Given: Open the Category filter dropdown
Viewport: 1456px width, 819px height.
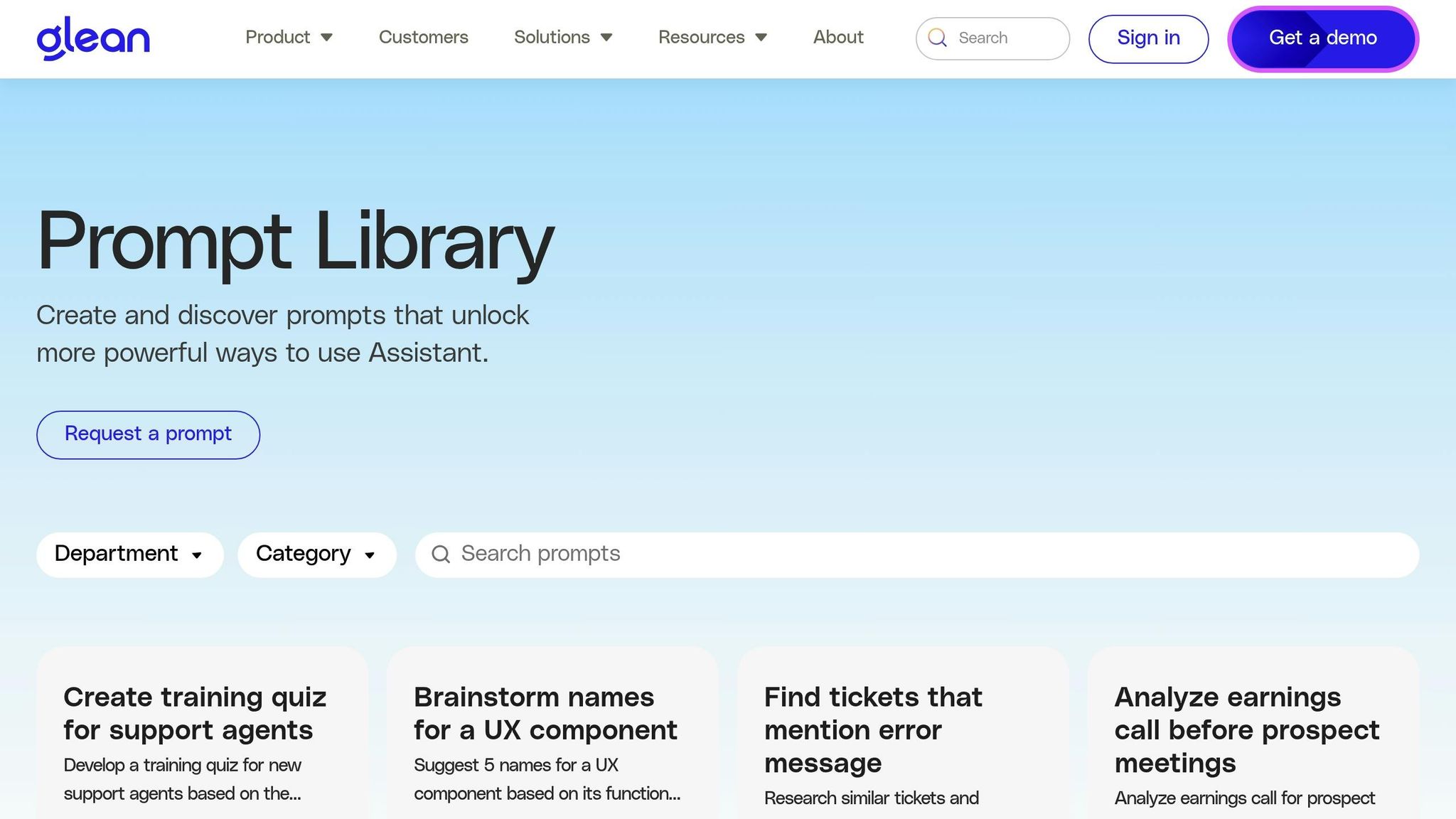Looking at the screenshot, I should [x=316, y=554].
